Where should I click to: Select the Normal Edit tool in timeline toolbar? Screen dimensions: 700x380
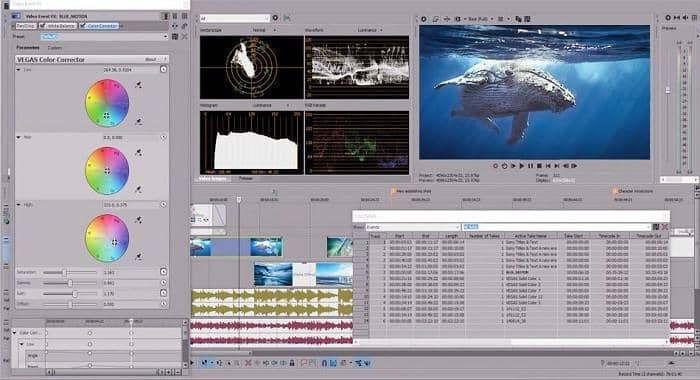(x=204, y=363)
